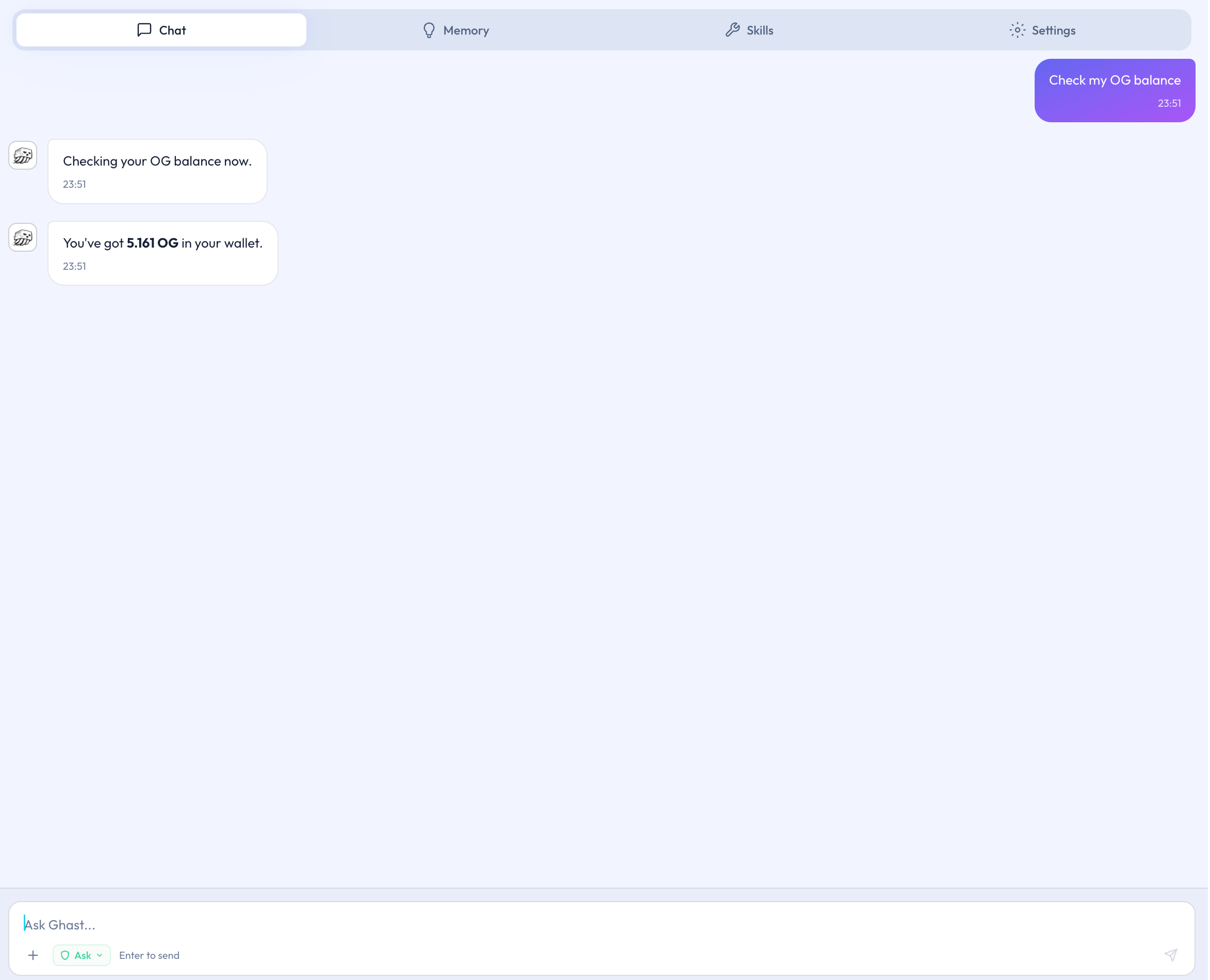Click the 'Check my OG balance' user message

[x=1115, y=81]
